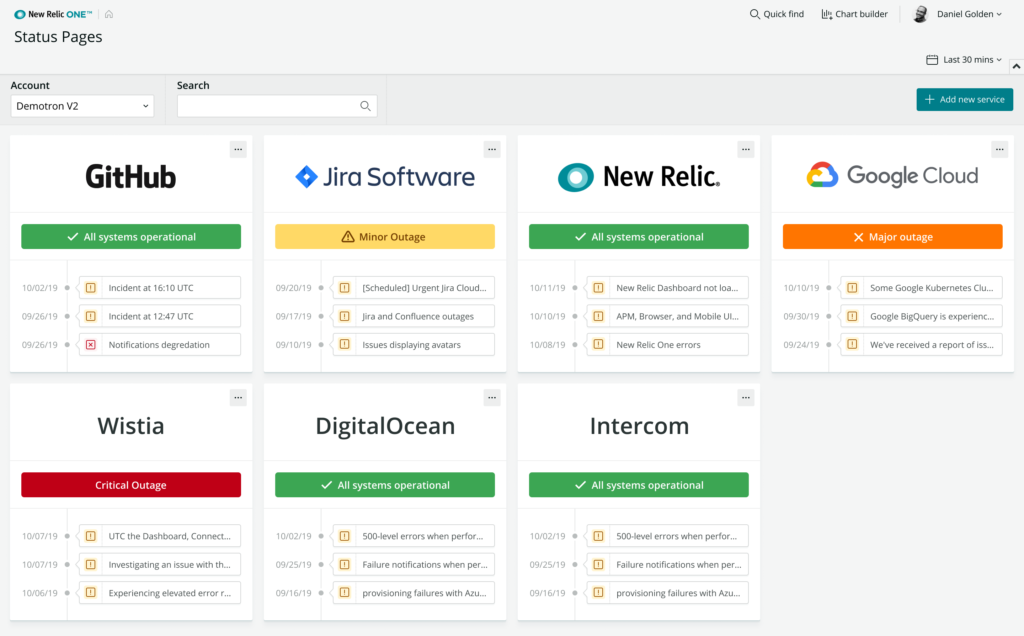Image resolution: width=1024 pixels, height=636 pixels.
Task: Open the Demotron V2 account dropdown
Action: point(82,106)
